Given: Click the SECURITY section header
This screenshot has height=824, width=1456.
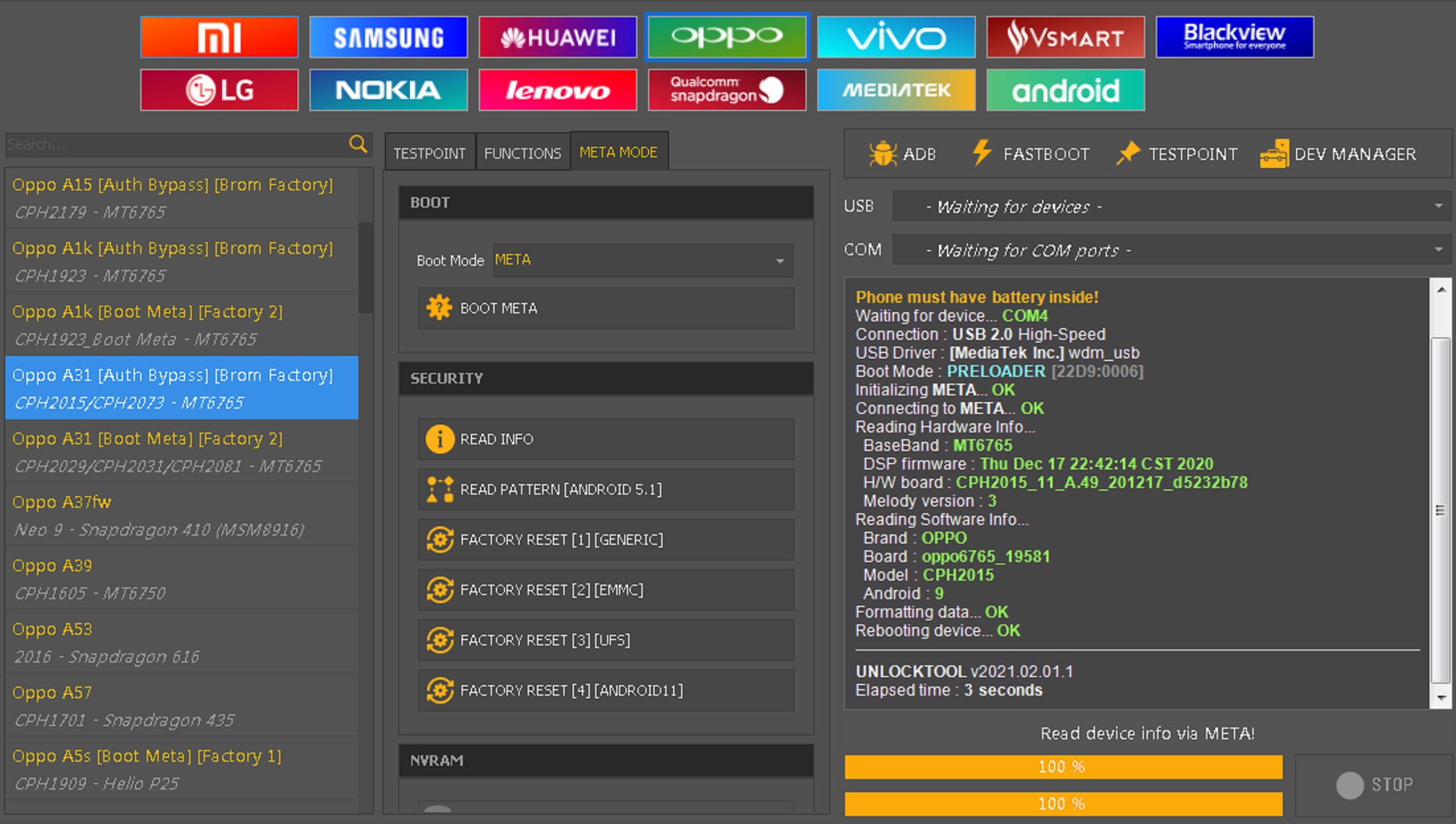Looking at the screenshot, I should (606, 378).
